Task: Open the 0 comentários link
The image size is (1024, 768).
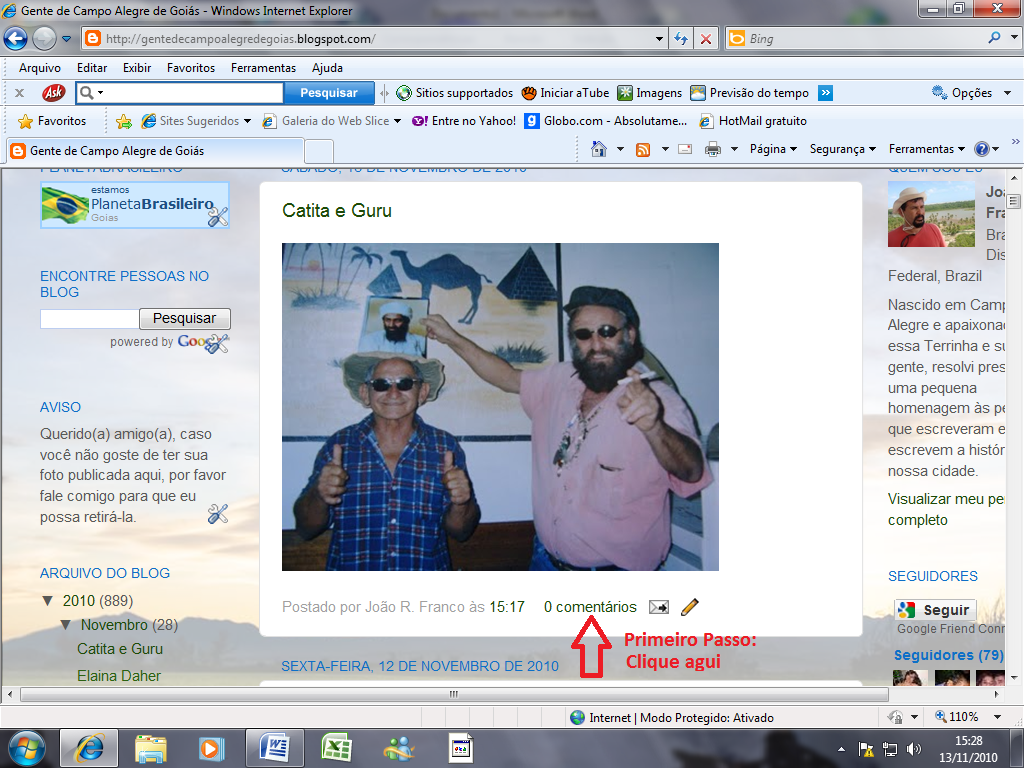Action: coord(590,607)
